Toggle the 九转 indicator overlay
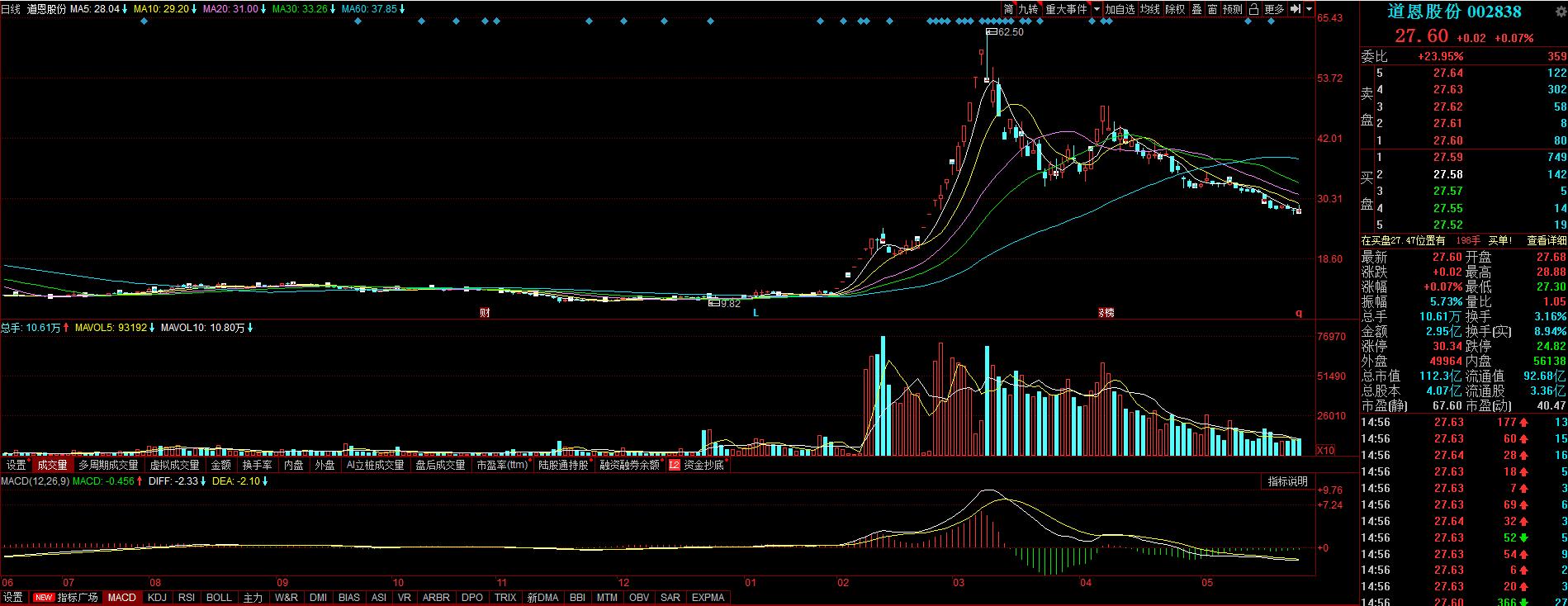 click(1028, 9)
